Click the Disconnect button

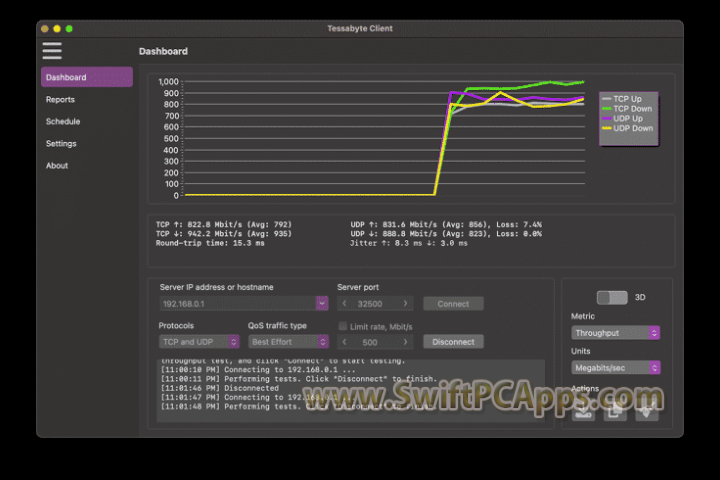453,342
